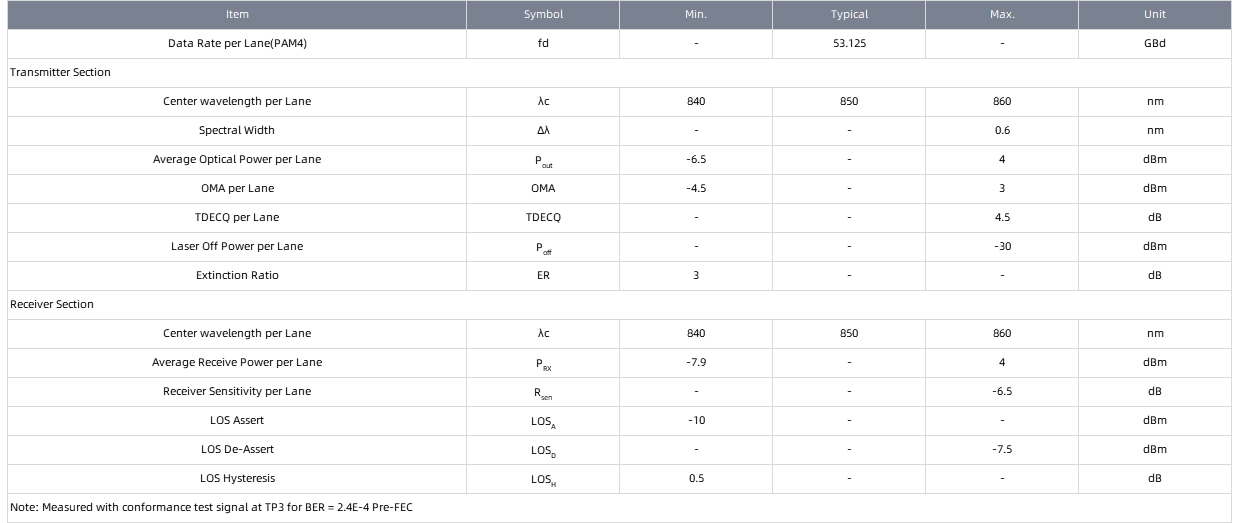
Task: Click the Receiver Sensitivity per Lane cell
Action: tap(237, 392)
